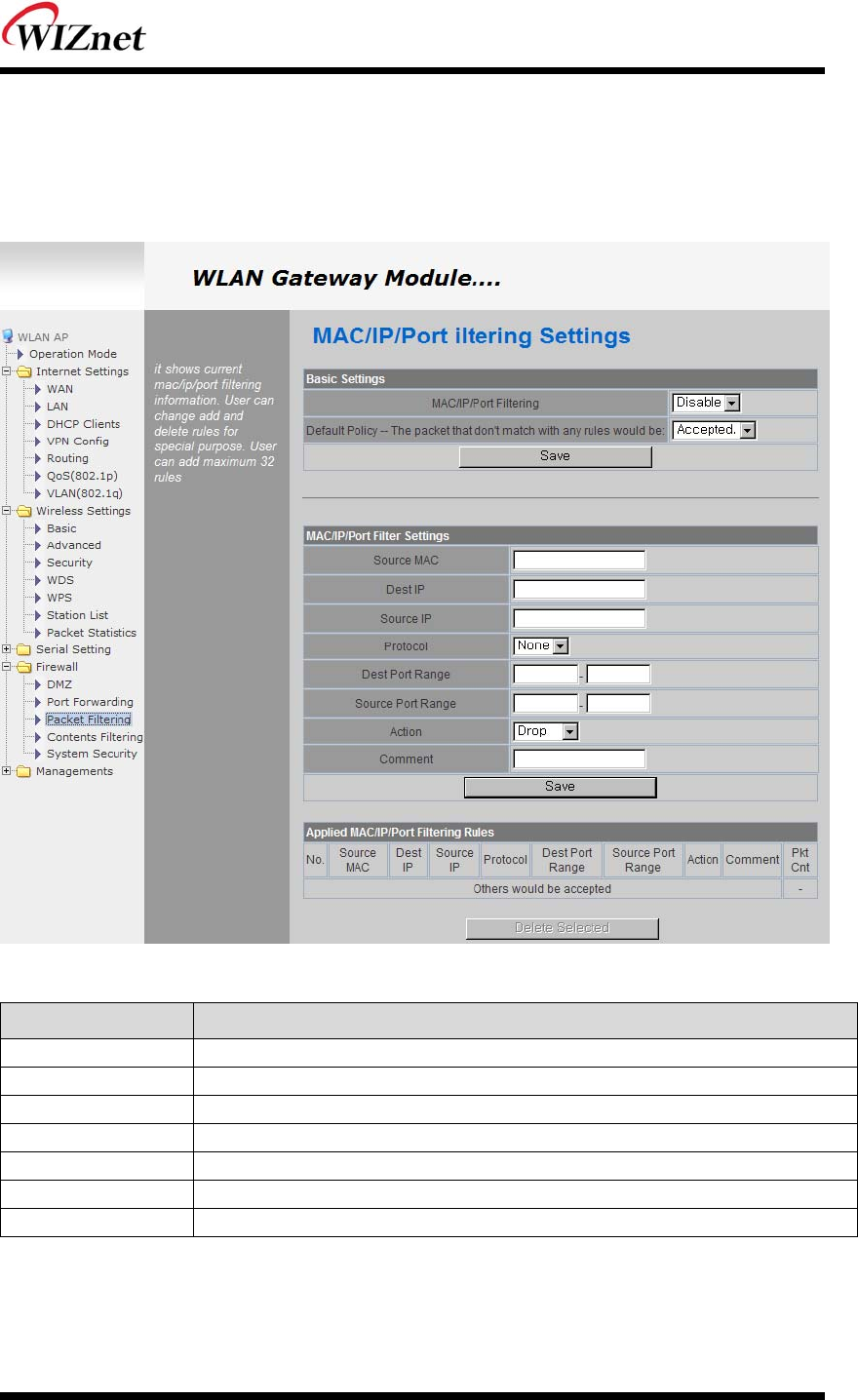Click the Protocol column header in rules table

(505, 860)
